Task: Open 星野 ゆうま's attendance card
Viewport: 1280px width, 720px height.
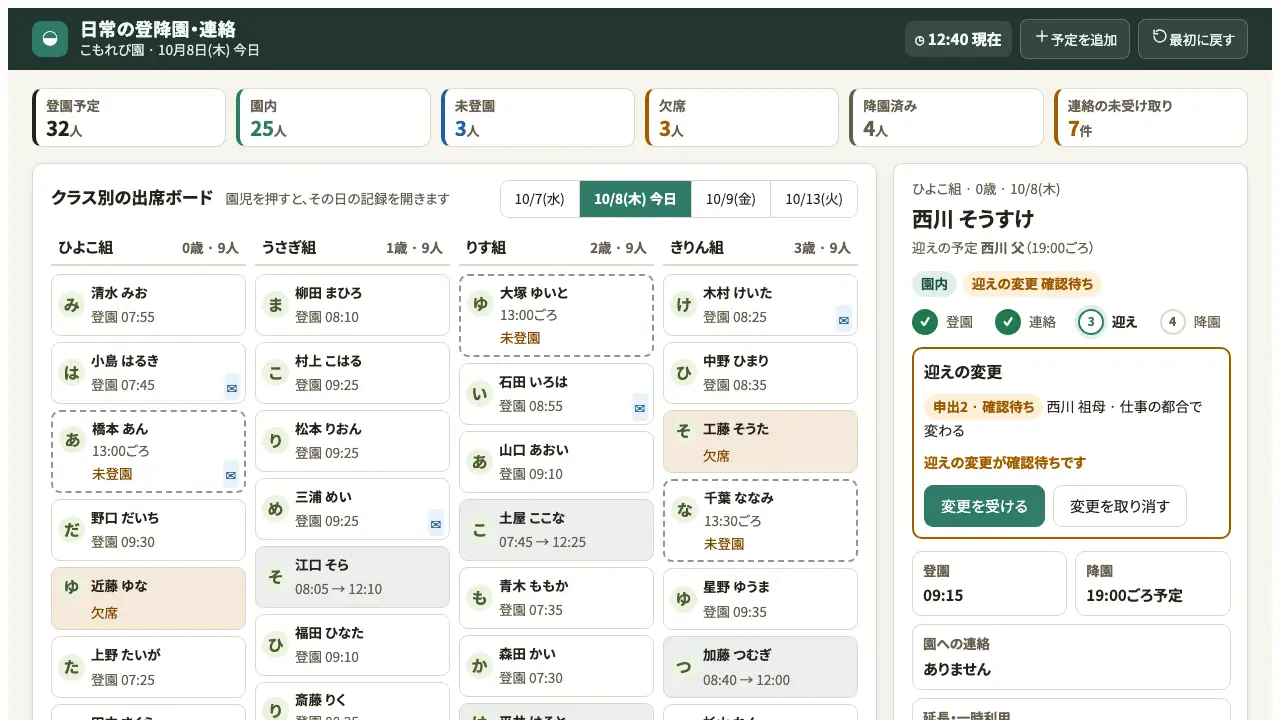Action: pyautogui.click(x=760, y=599)
